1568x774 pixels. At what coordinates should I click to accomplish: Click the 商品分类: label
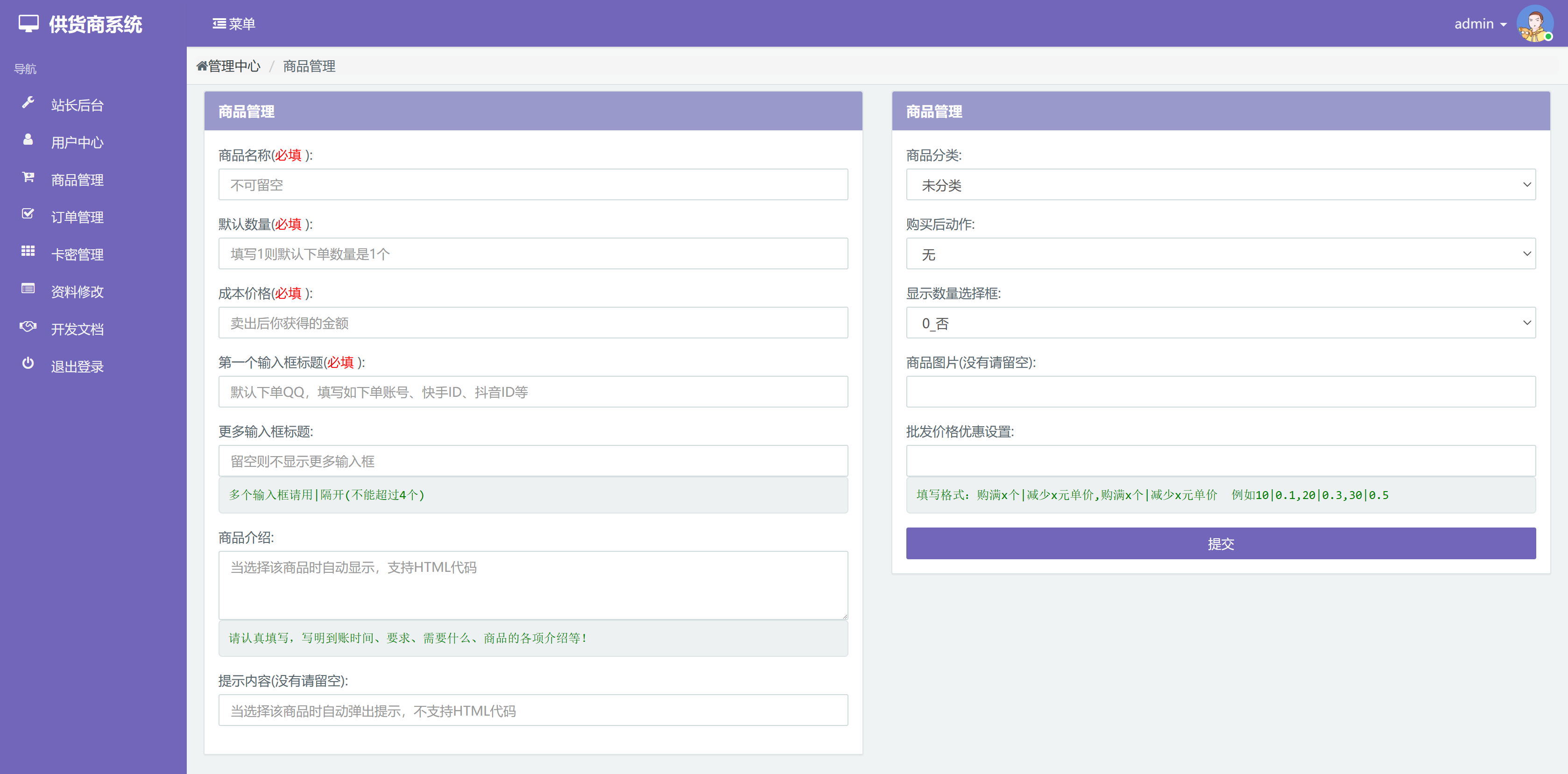pos(934,156)
